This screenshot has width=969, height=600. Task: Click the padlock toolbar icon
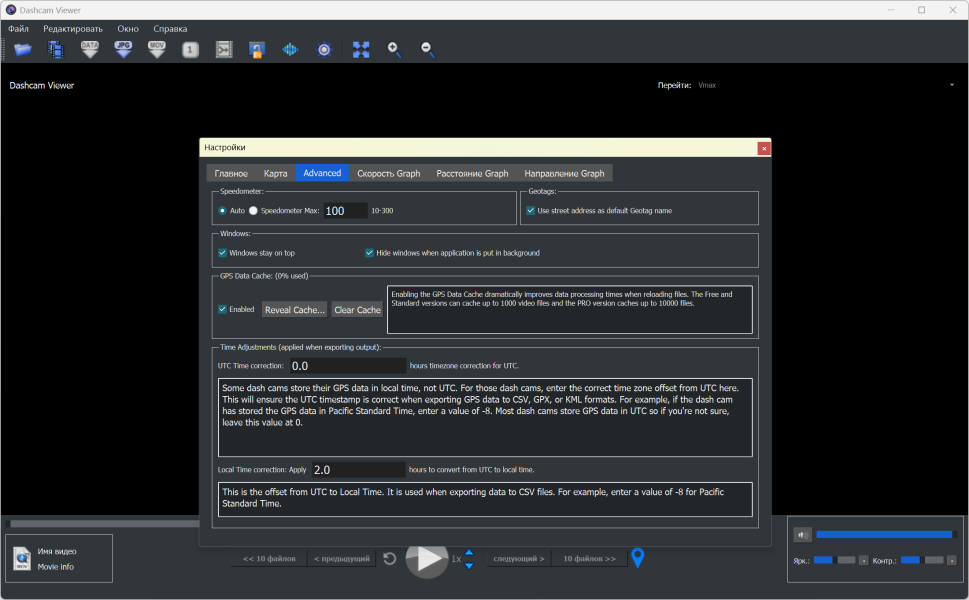257,49
